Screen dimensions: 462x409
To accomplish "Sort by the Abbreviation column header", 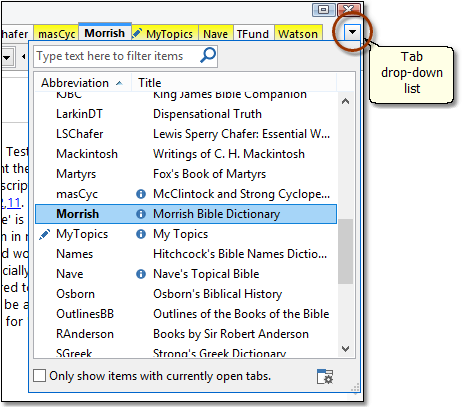I will [x=82, y=82].
